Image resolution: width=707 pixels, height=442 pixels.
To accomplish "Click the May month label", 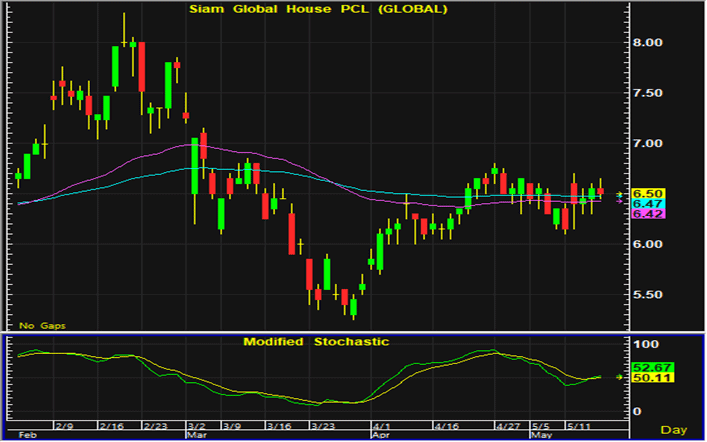I will coord(541,435).
